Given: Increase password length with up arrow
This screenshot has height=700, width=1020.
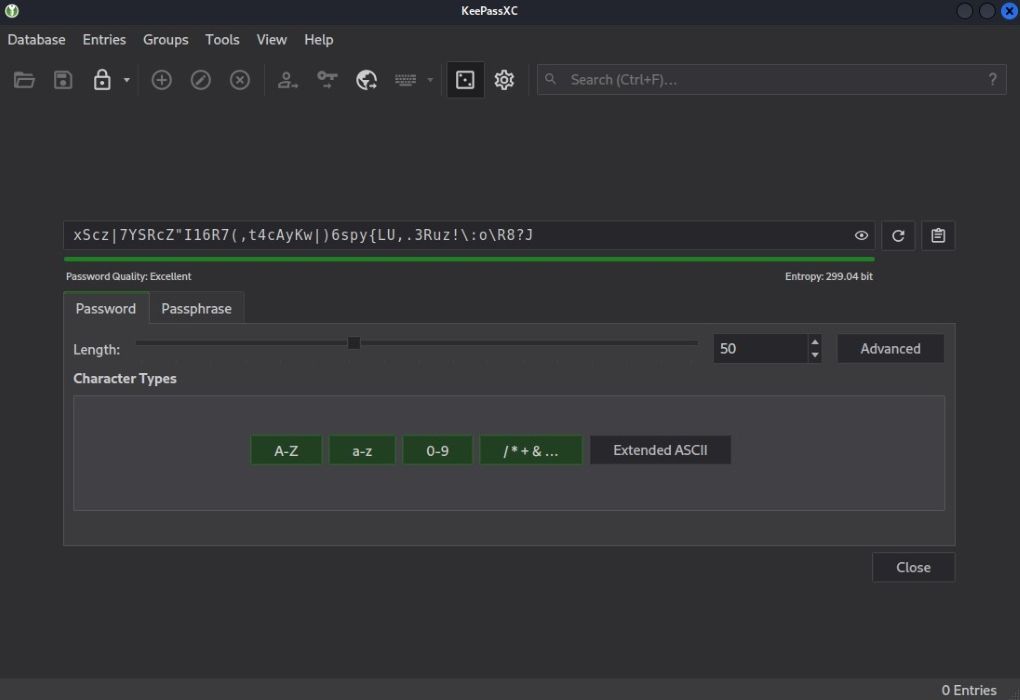Looking at the screenshot, I should (815, 342).
